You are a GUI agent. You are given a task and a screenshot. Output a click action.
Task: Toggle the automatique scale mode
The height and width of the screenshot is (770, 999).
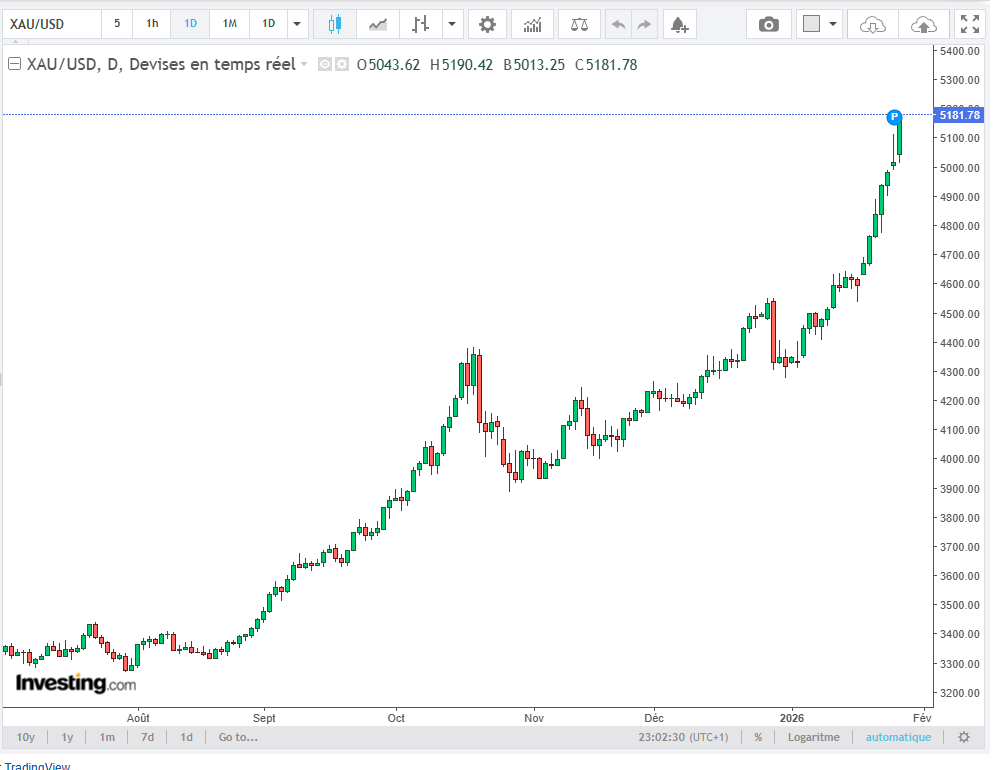(x=897, y=737)
